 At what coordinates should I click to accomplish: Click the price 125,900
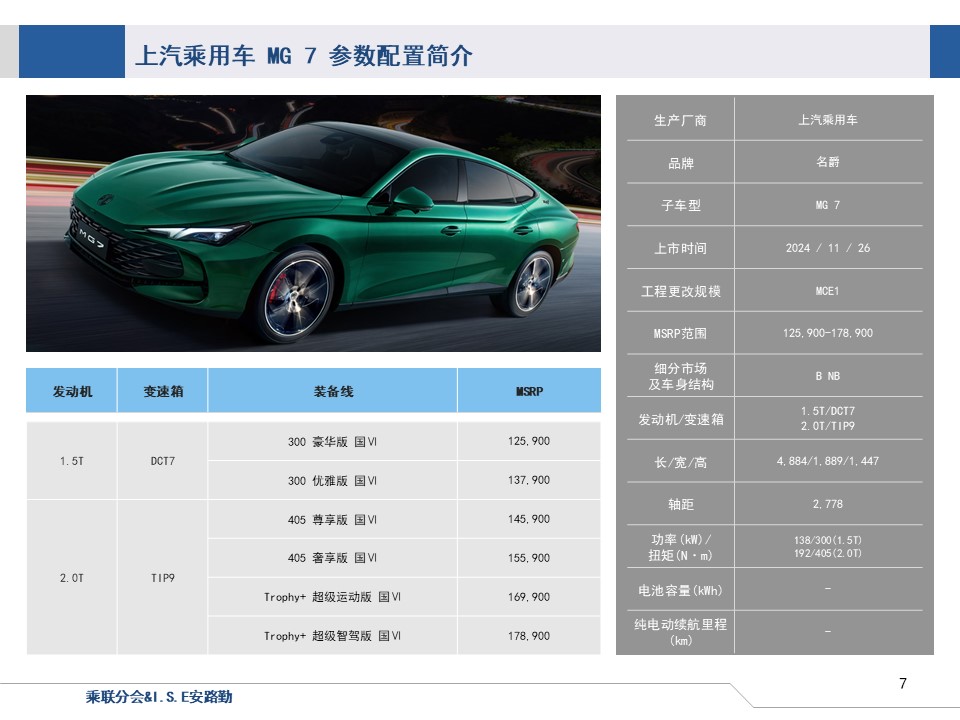point(529,441)
